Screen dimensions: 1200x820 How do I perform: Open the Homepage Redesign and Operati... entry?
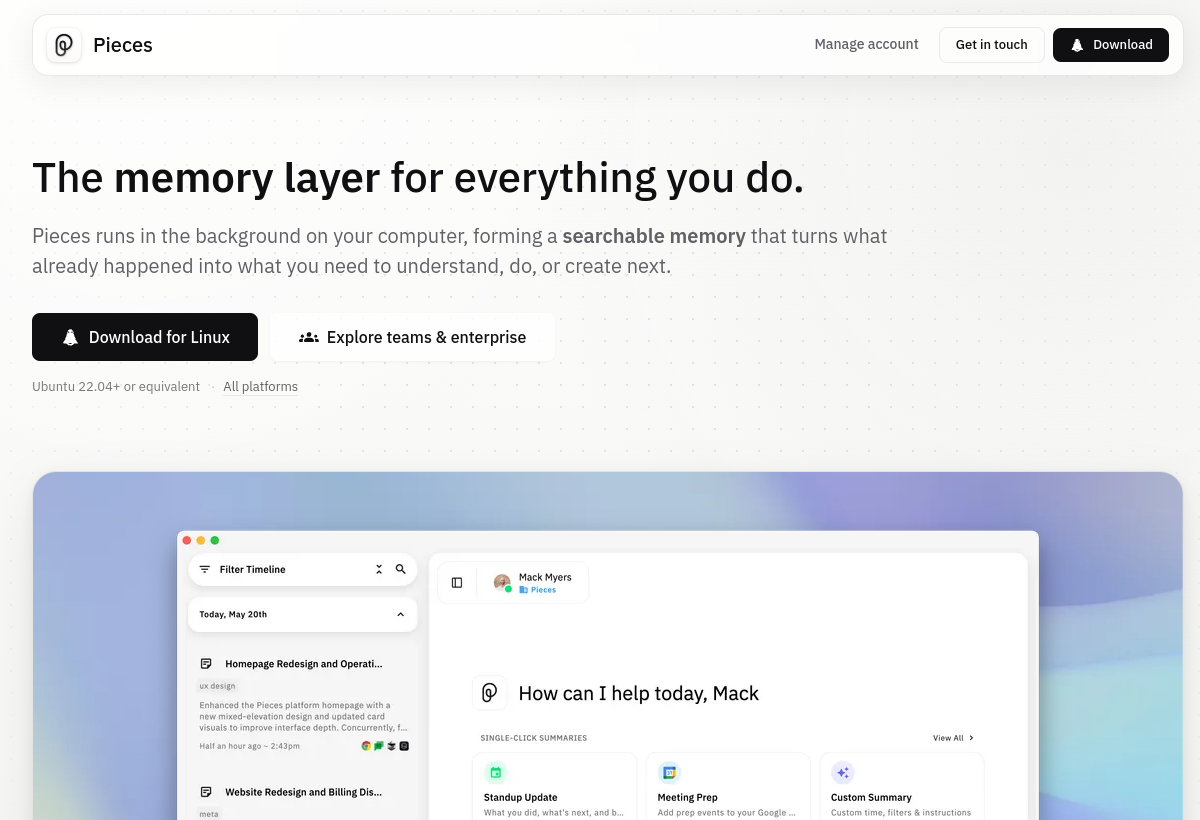pos(304,664)
